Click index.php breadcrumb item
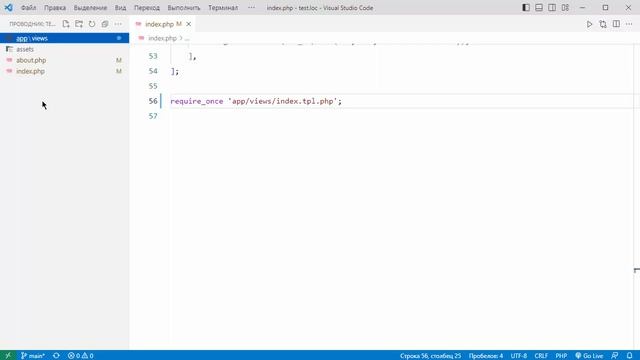The image size is (640, 360). click(162, 38)
